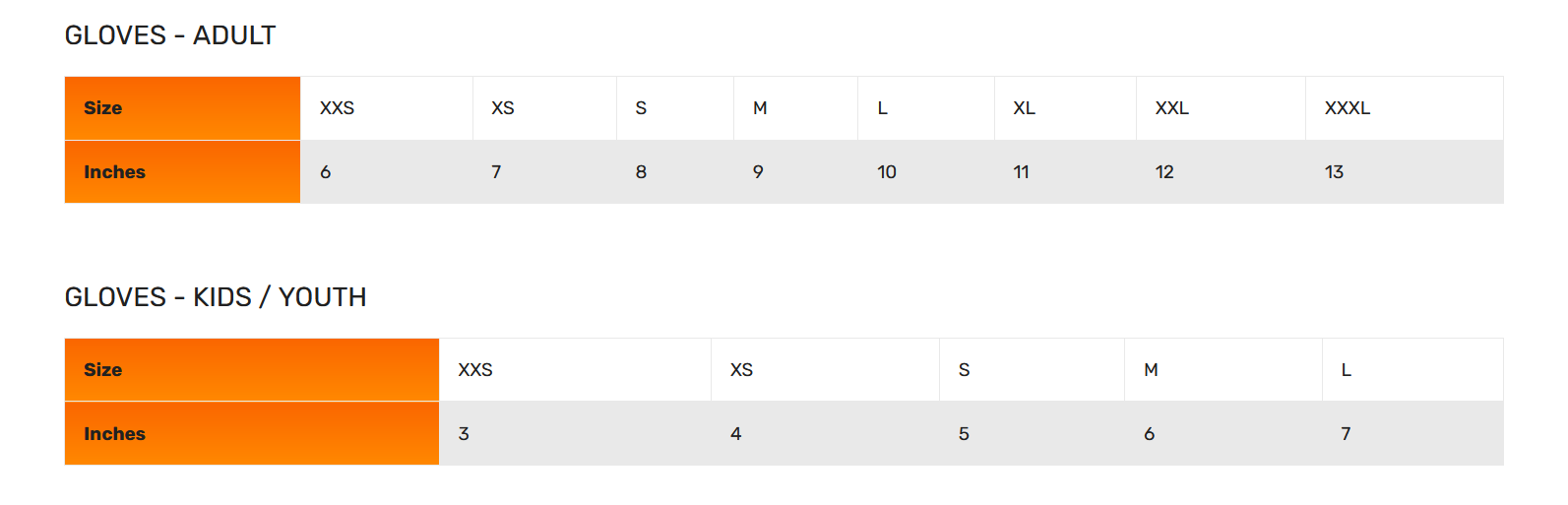Click the orange Size header of the adult table
Screen dimensions: 1568x505
(182, 108)
